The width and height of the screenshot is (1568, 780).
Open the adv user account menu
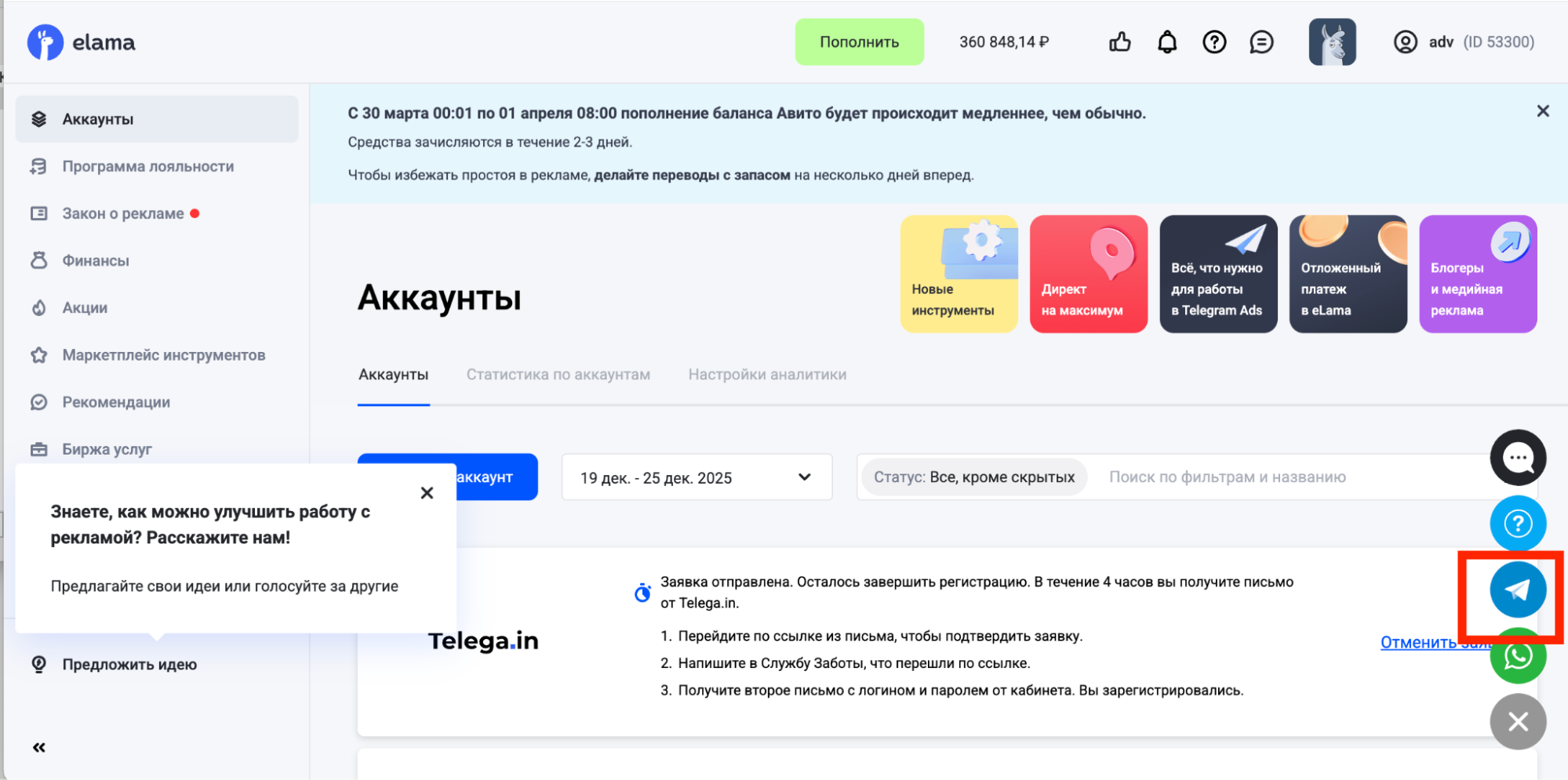(x=1463, y=42)
